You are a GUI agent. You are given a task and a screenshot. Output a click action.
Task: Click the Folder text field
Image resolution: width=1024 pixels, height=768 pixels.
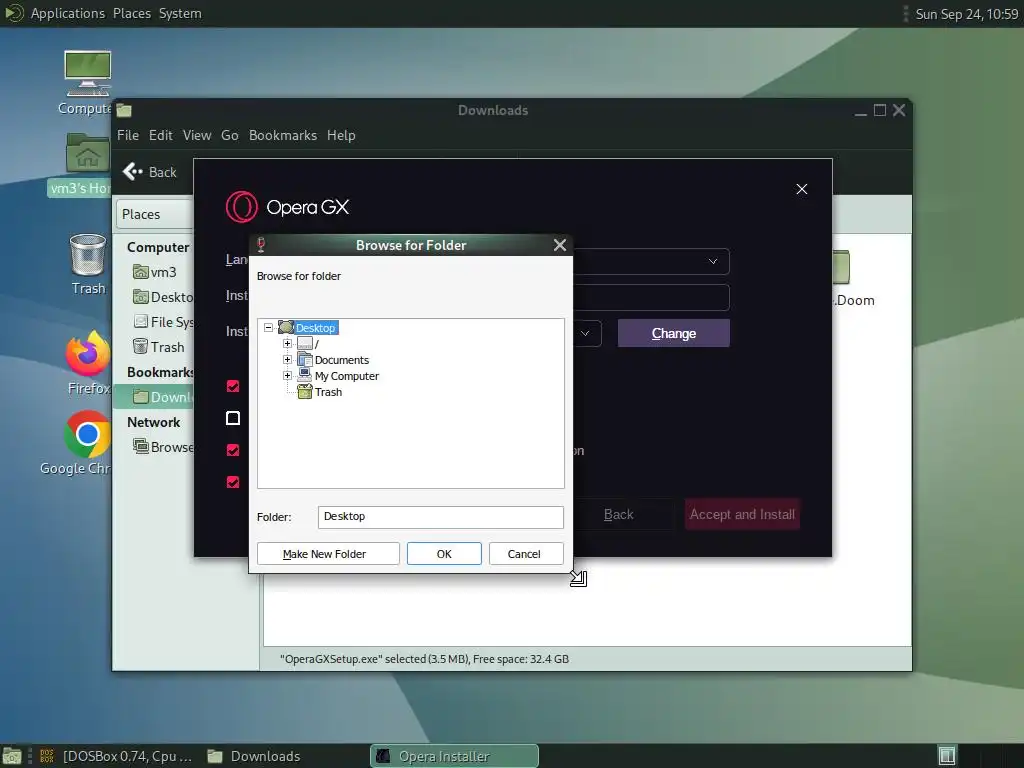click(x=441, y=517)
